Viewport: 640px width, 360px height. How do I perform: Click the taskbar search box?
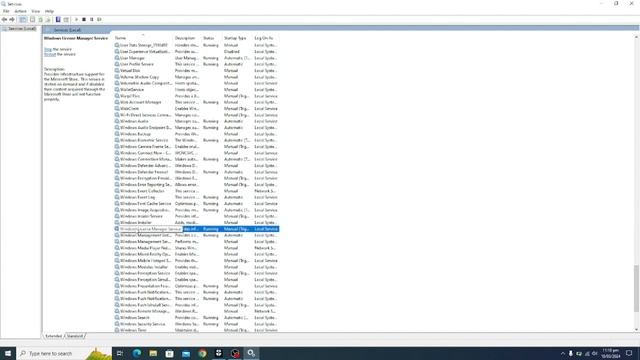[x=64, y=353]
